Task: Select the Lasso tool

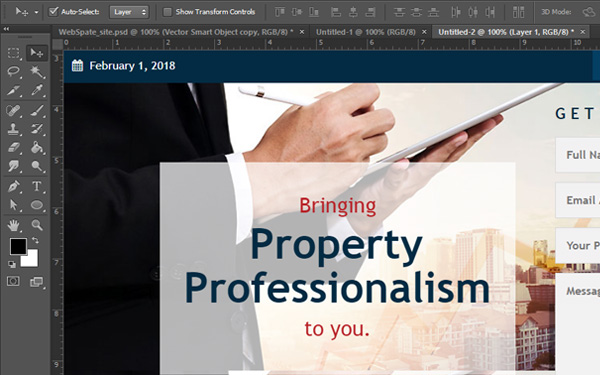Action: point(14,71)
